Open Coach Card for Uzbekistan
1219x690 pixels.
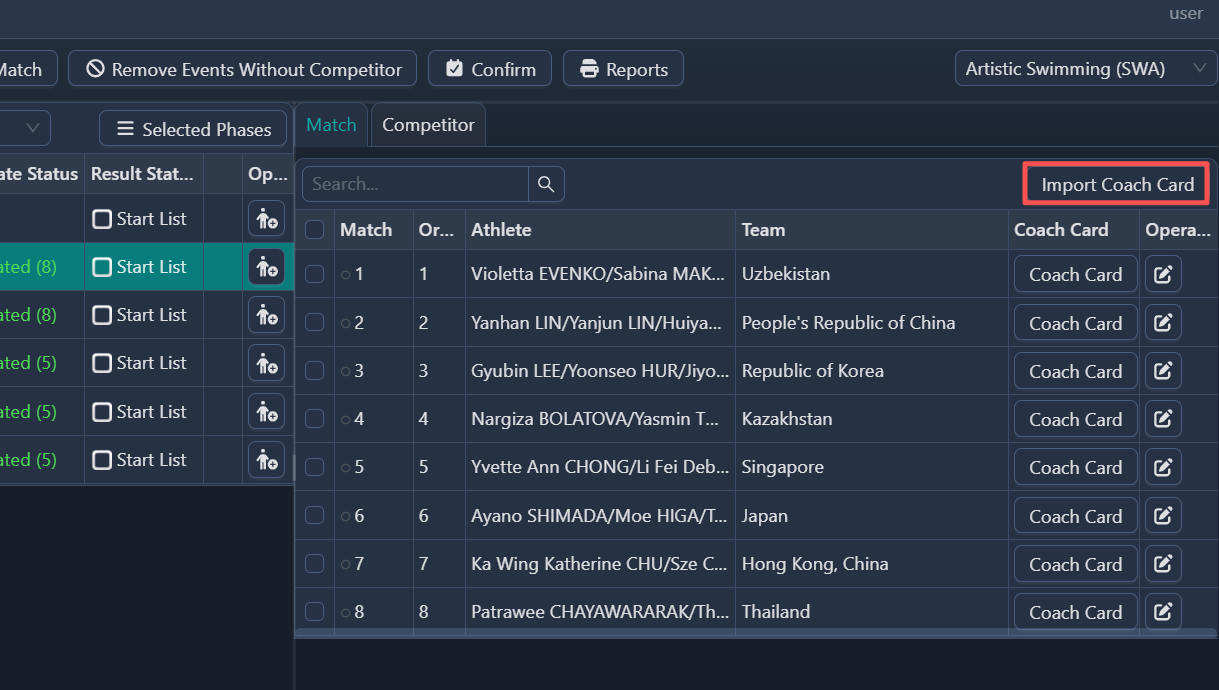(x=1075, y=274)
